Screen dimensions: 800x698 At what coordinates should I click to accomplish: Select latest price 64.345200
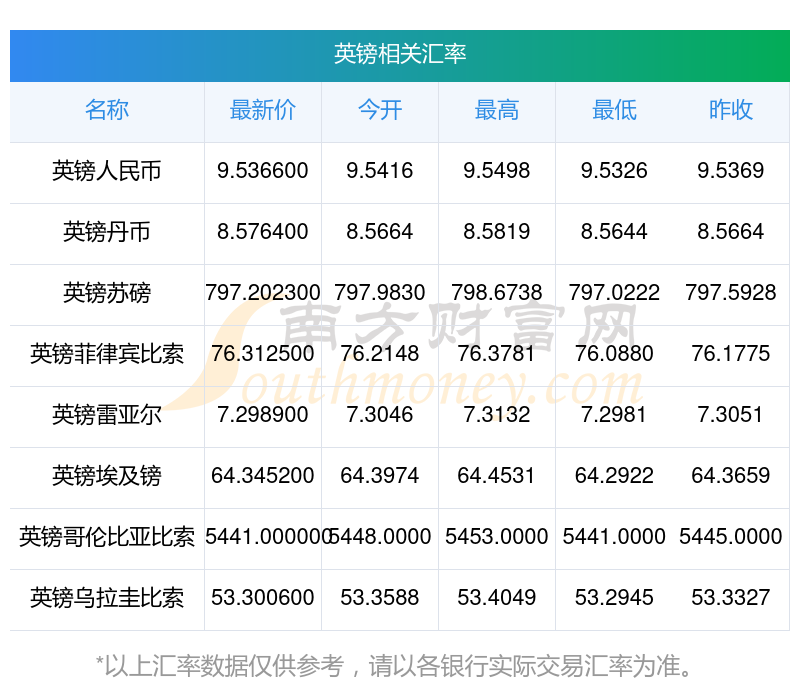coord(263,476)
